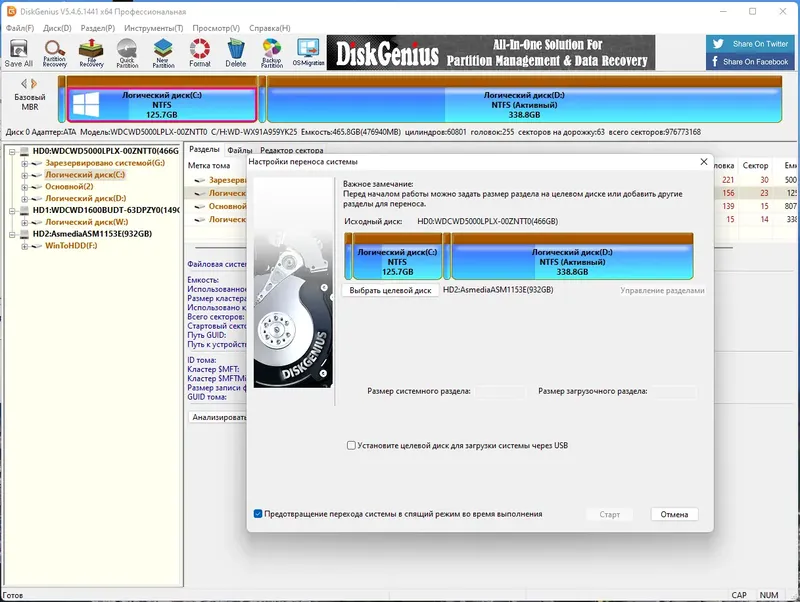Select Основной(2) in the disk tree
This screenshot has height=602, width=800.
click(69, 186)
